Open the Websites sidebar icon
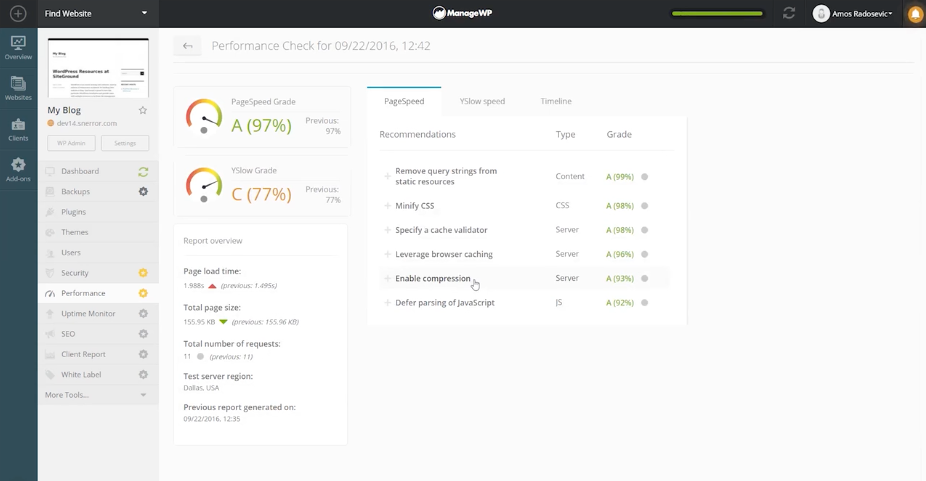The height and width of the screenshot is (481, 926). click(x=18, y=89)
